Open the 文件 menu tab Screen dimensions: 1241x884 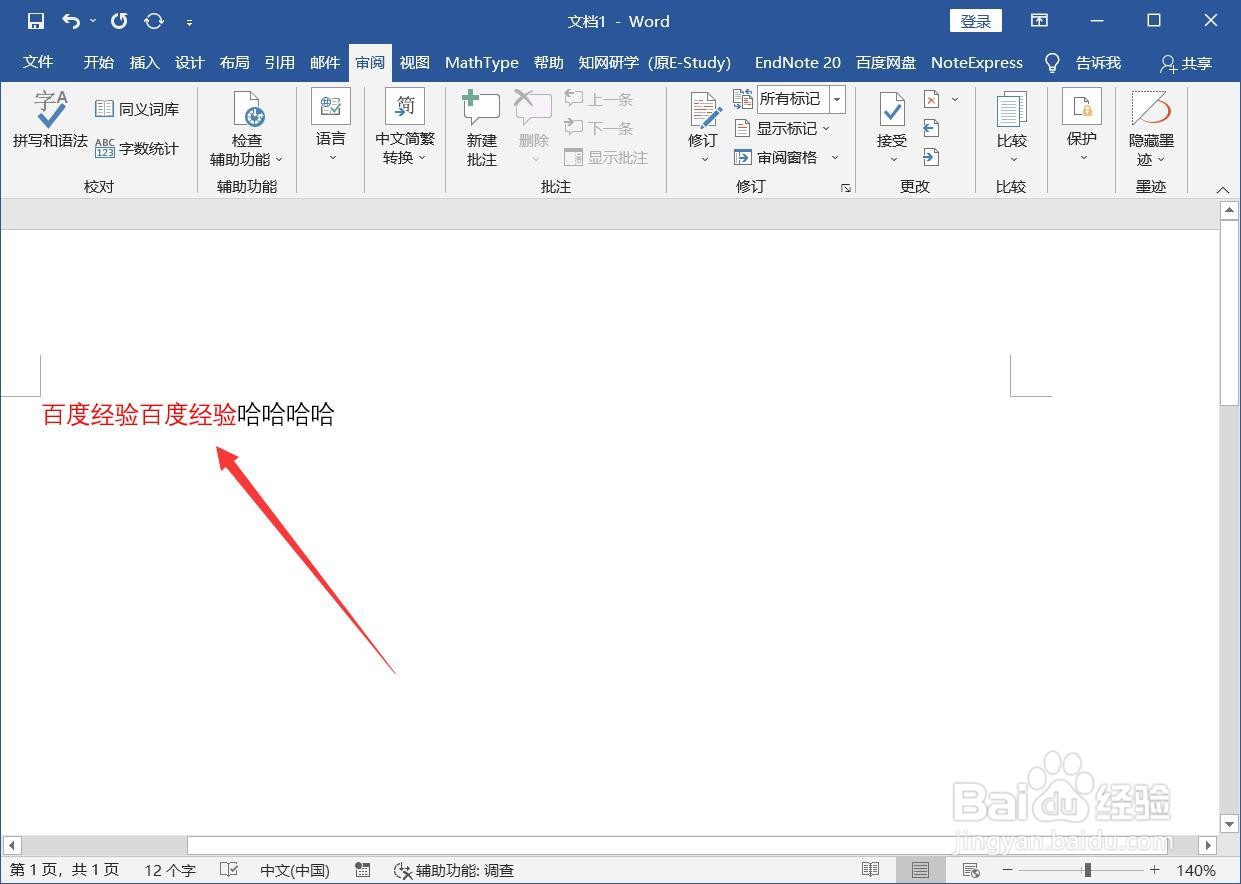[x=38, y=62]
